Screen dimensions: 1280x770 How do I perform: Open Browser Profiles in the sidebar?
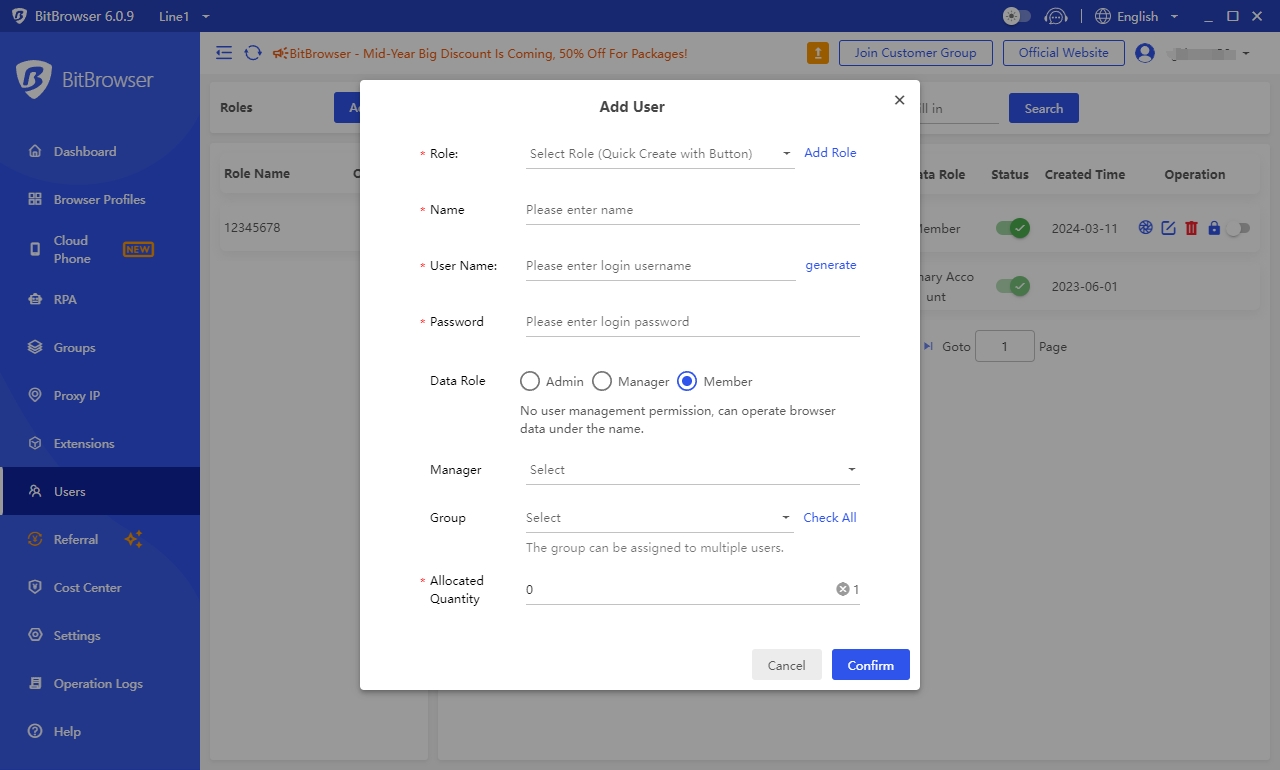click(100, 200)
